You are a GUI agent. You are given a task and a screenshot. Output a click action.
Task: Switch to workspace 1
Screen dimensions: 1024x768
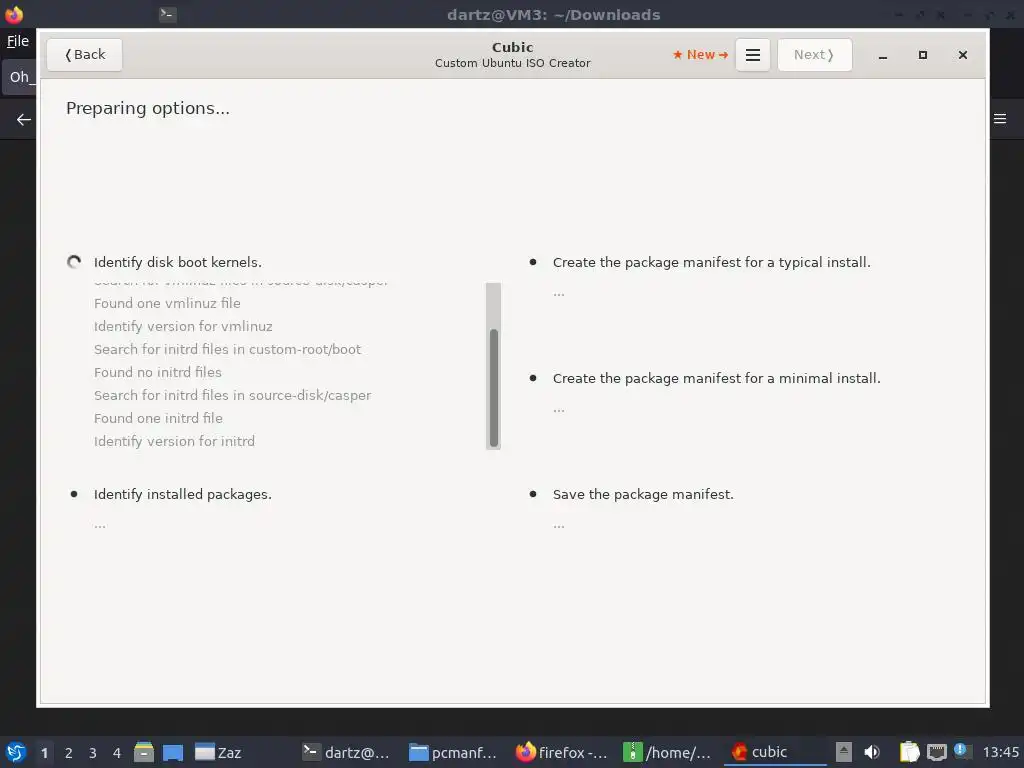point(44,753)
